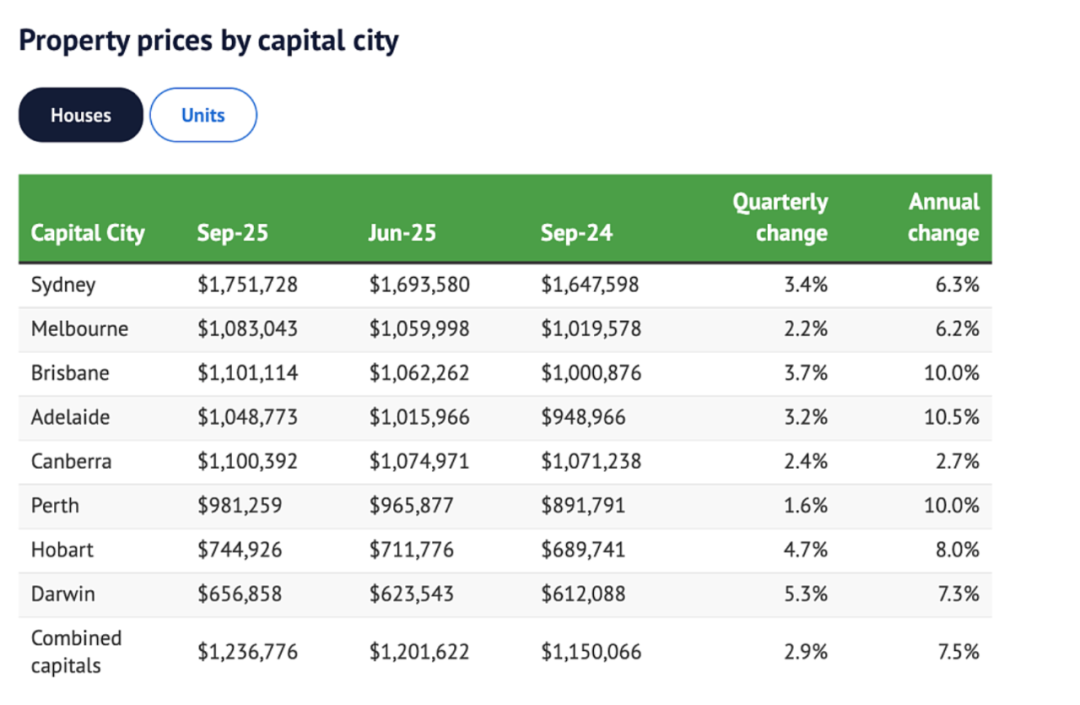Click the Sep-24 column header

pos(576,233)
